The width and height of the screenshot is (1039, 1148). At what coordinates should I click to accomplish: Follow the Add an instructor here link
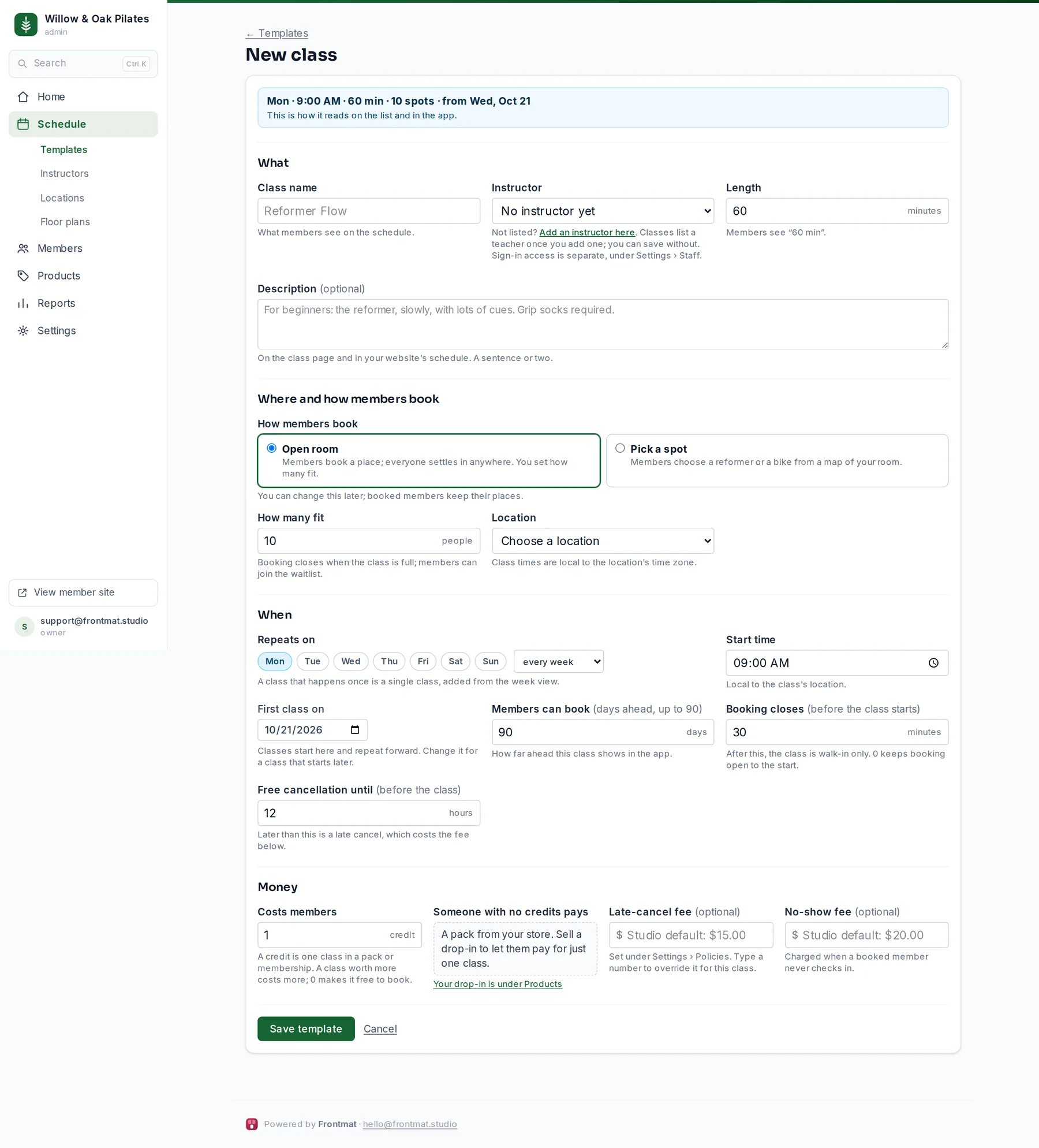click(x=587, y=232)
